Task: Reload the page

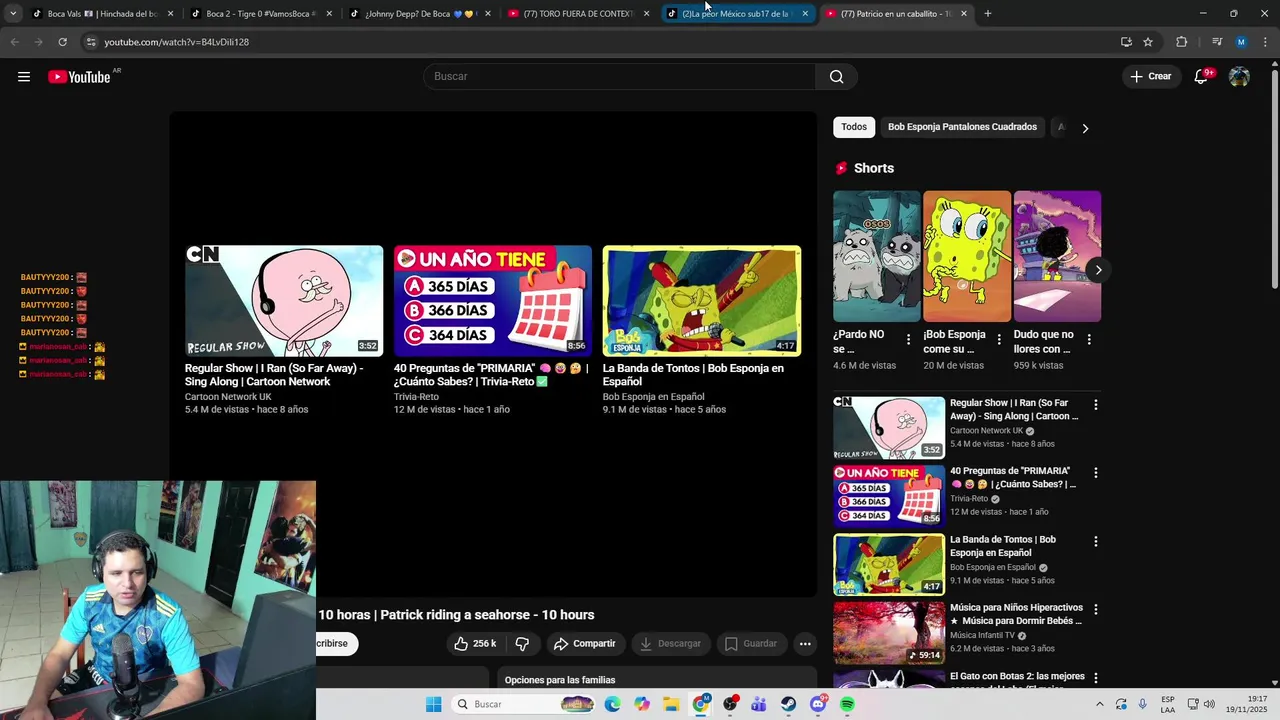Action: click(x=62, y=42)
